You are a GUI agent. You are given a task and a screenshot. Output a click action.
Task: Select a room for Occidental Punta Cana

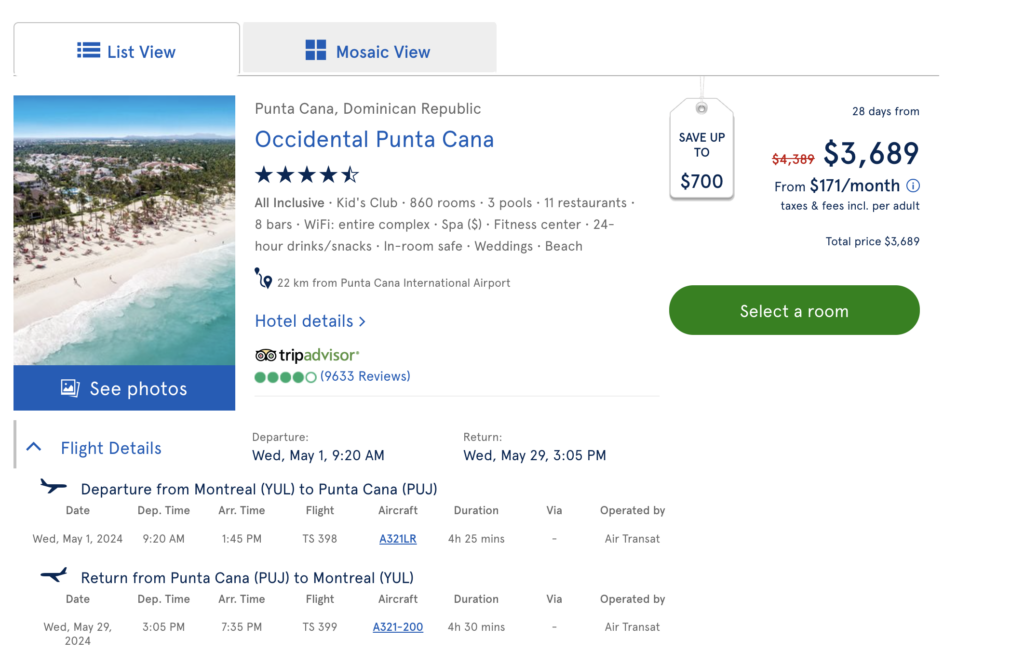(793, 310)
